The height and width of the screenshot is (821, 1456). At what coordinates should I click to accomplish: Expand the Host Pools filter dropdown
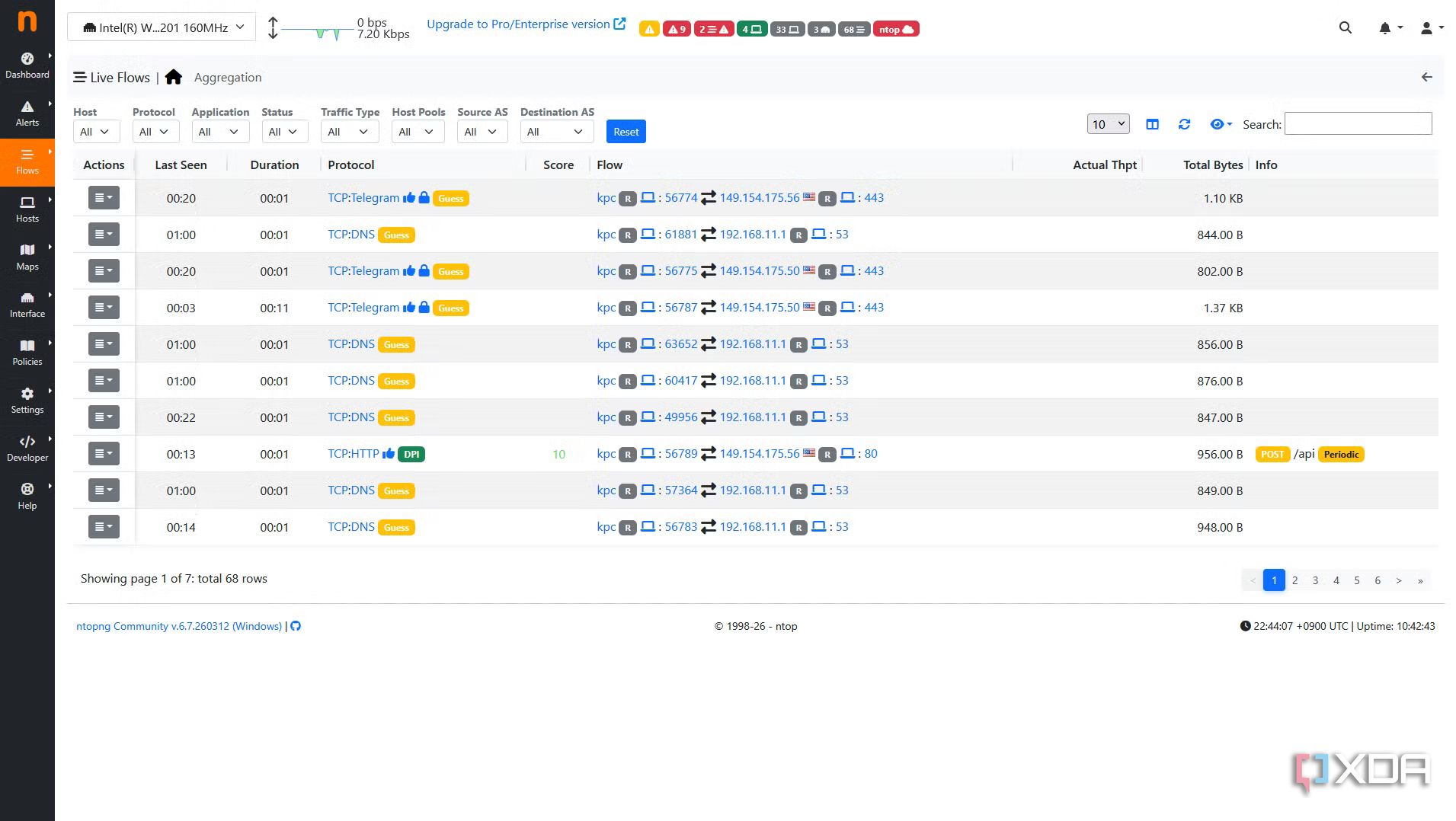coord(418,132)
